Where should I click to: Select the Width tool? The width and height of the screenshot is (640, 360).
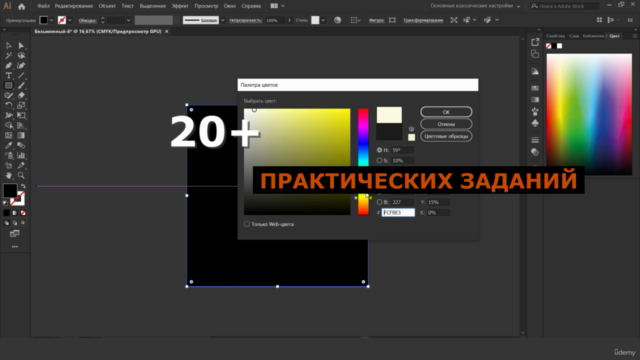click(x=9, y=116)
